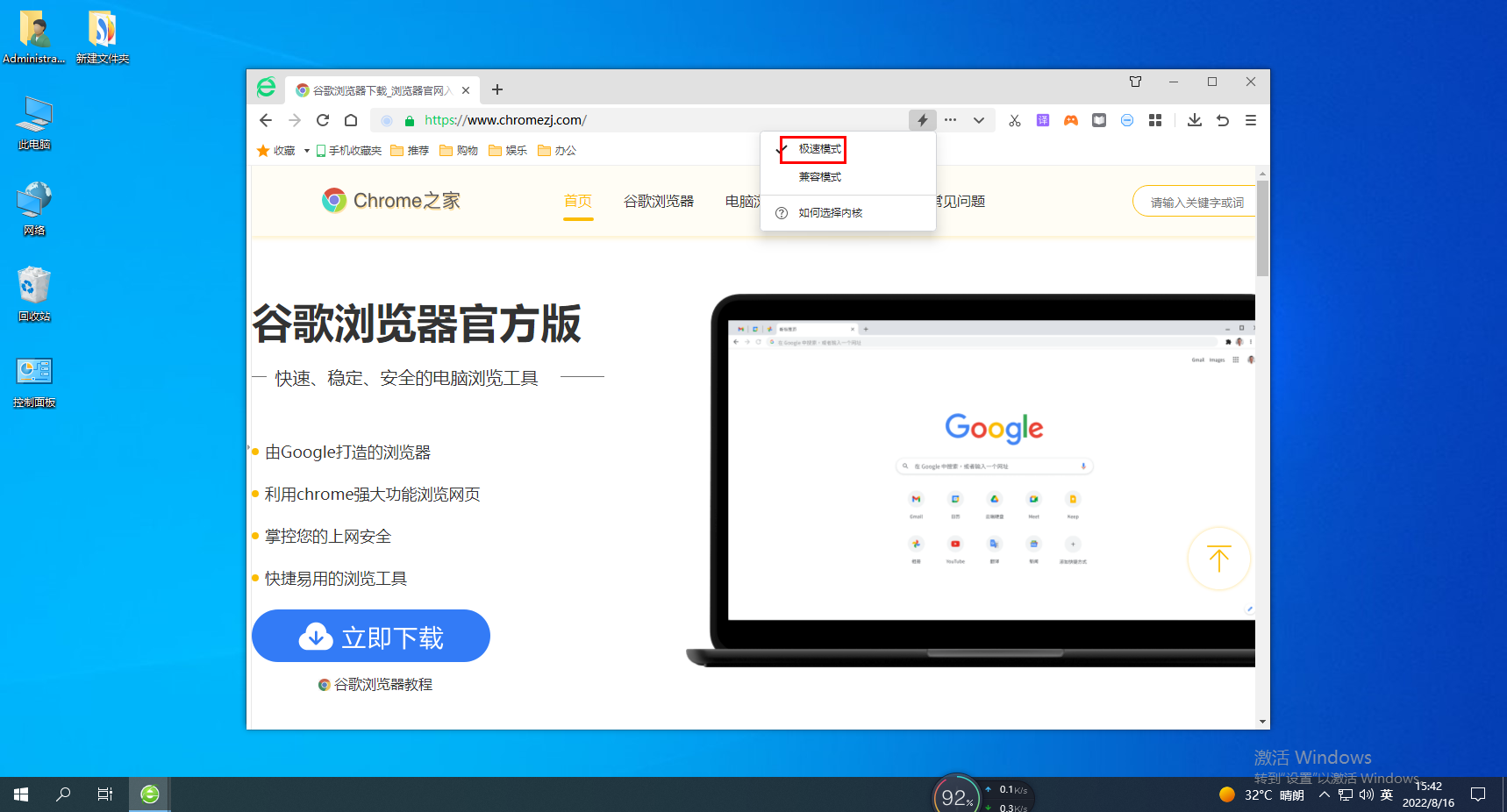The image size is (1507, 812).
Task: Click the 360 browser logo icon
Action: tap(266, 88)
